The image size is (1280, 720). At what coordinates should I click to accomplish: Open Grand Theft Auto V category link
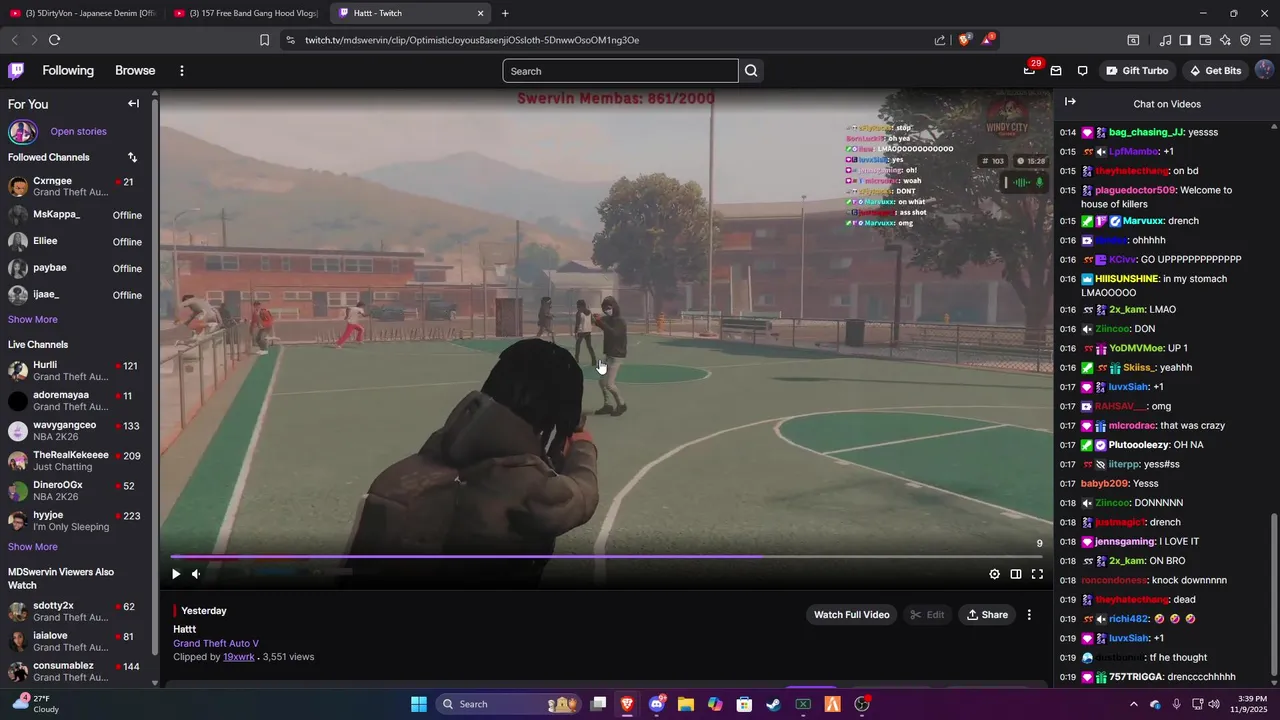pos(216,643)
